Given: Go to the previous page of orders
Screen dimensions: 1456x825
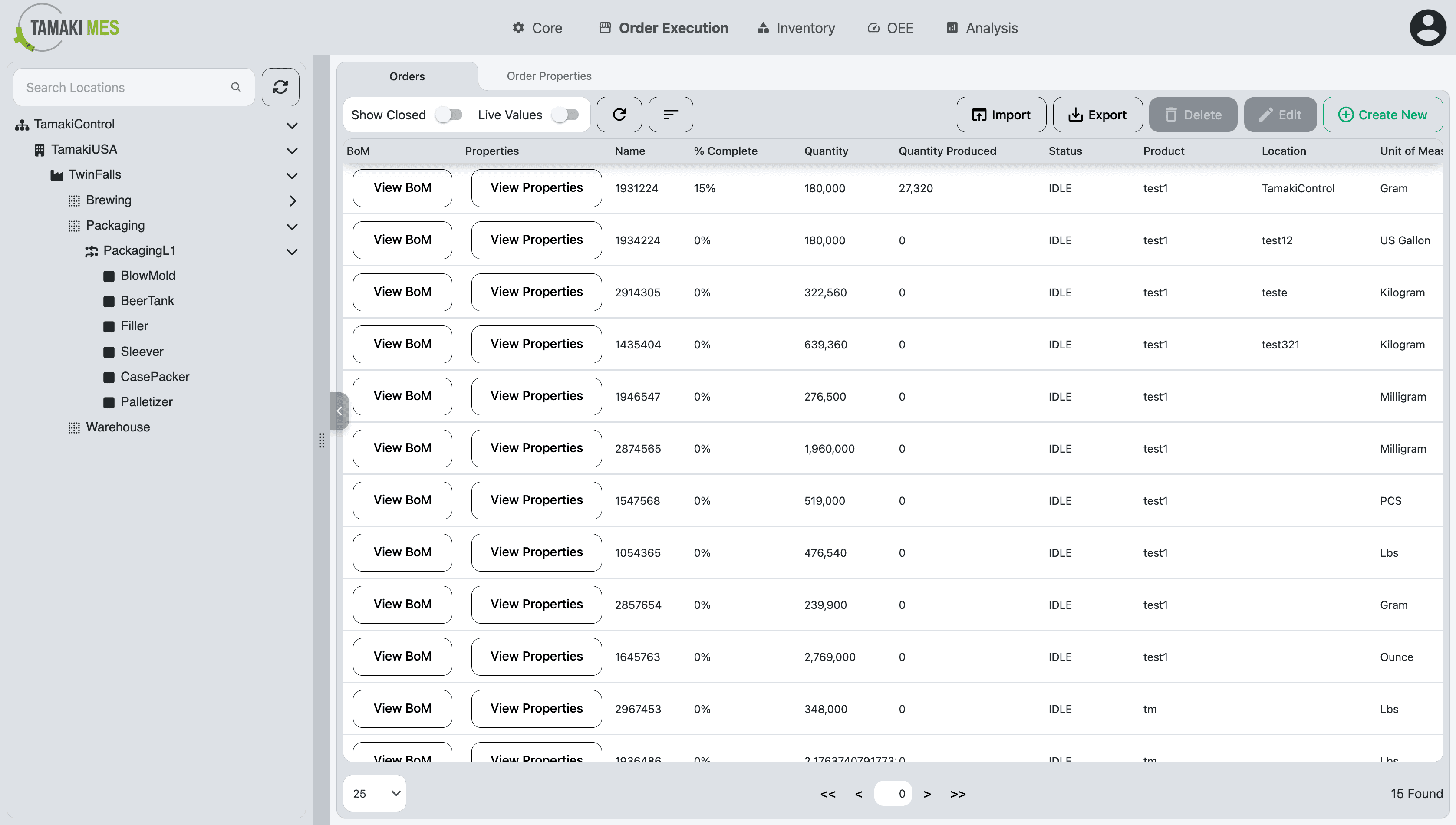Looking at the screenshot, I should click(x=859, y=794).
